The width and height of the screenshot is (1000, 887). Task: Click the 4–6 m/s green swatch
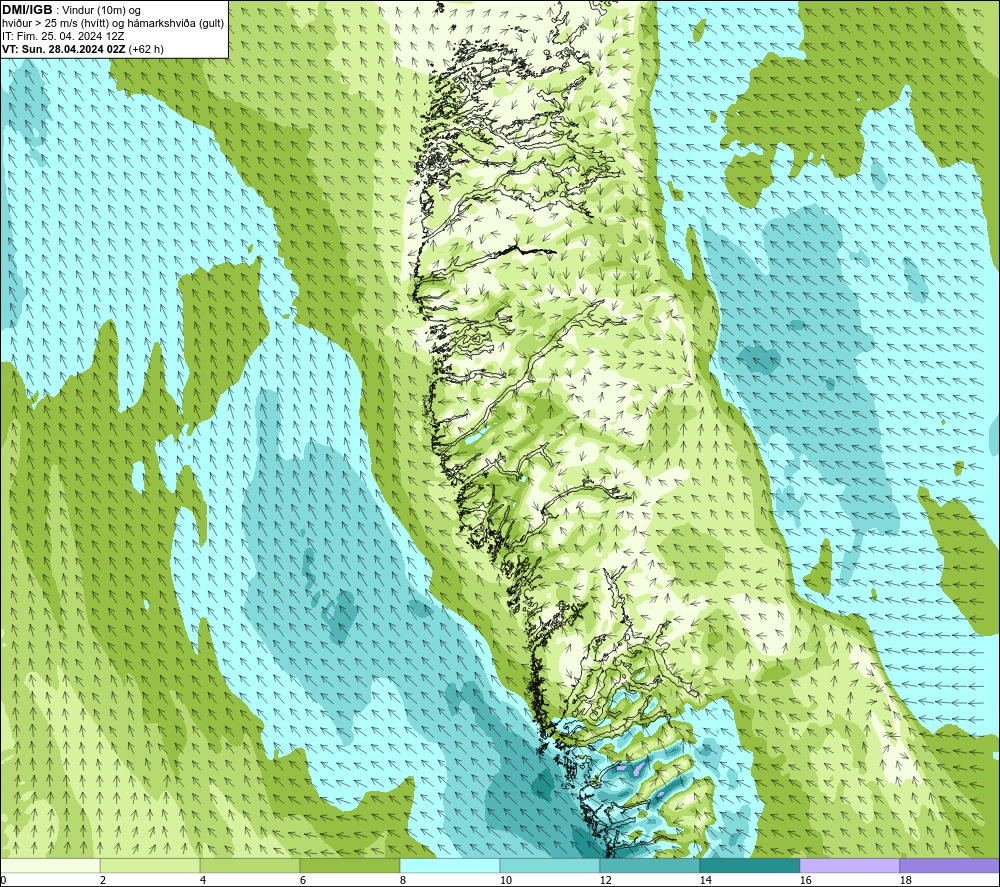click(250, 865)
